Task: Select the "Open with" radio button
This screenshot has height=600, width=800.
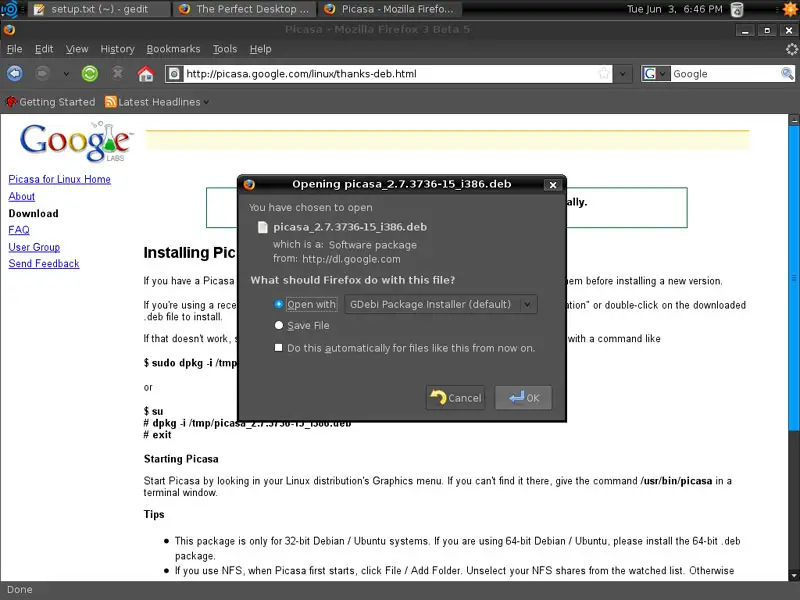Action: point(279,304)
